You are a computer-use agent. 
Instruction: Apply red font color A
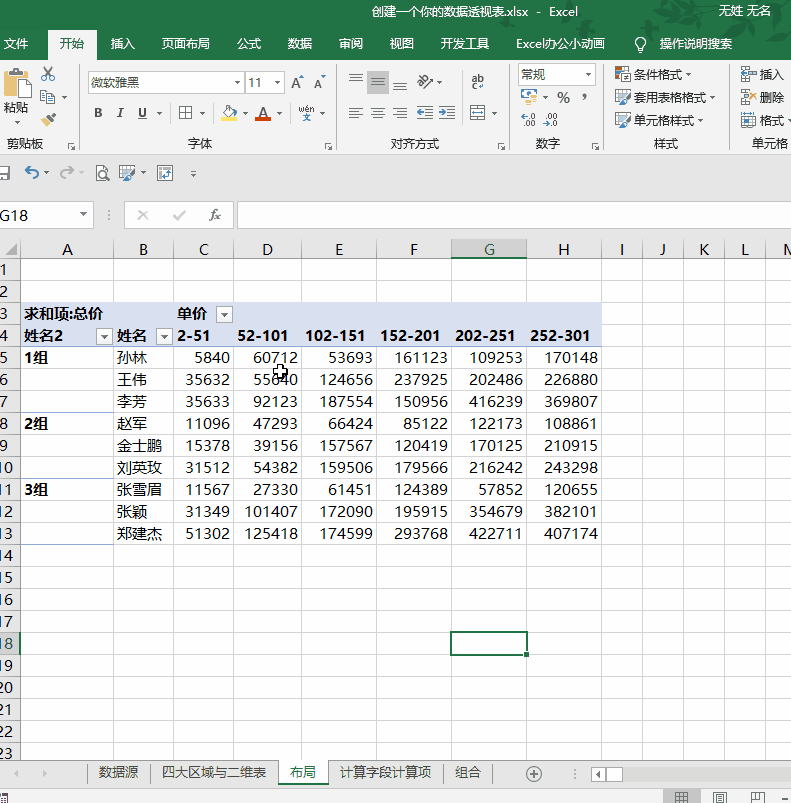coord(263,113)
